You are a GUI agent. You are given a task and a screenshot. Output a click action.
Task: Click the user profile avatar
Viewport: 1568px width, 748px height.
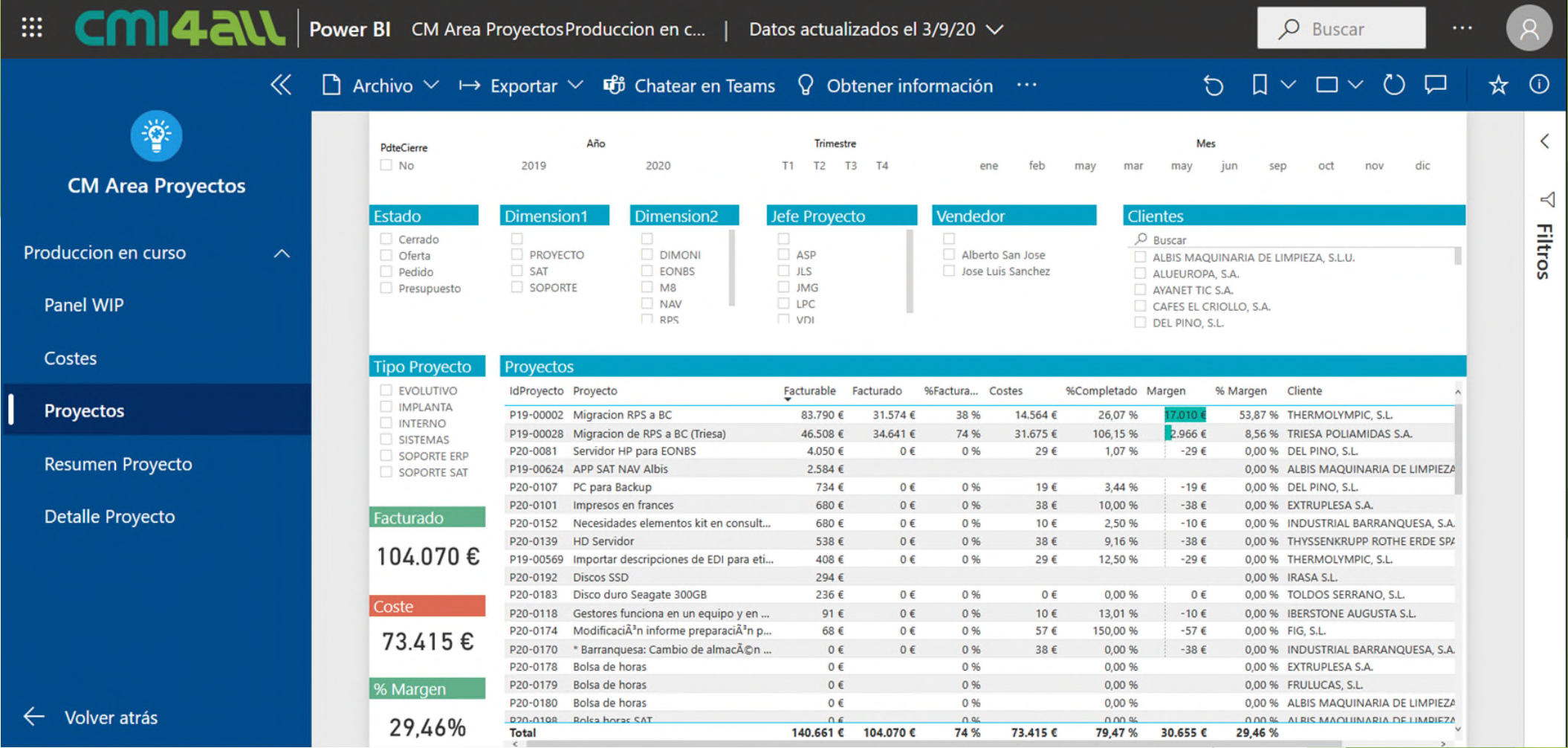(1529, 28)
